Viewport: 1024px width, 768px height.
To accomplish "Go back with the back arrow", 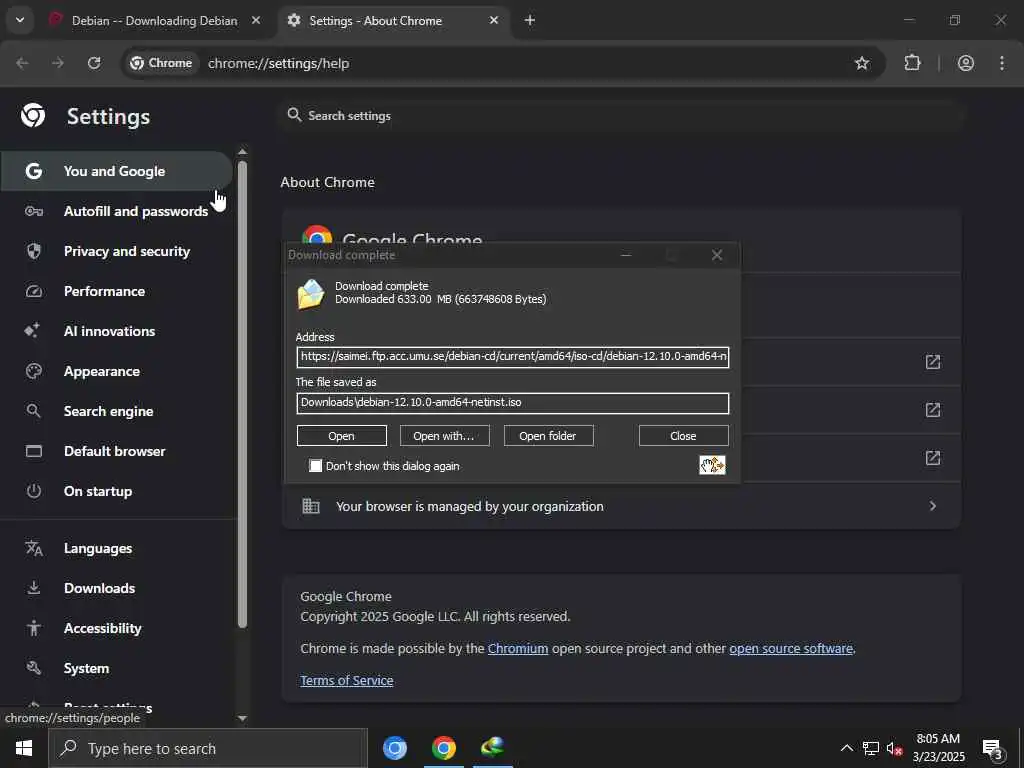I will coord(22,63).
